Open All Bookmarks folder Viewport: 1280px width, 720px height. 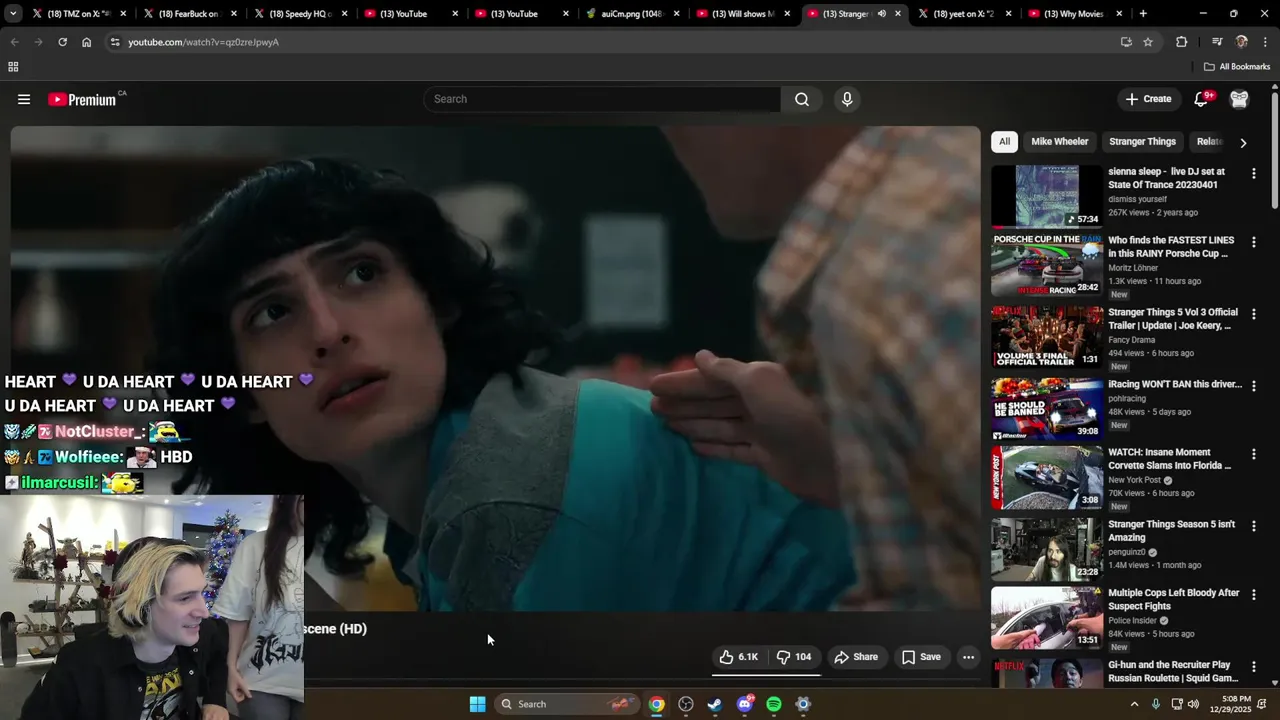1236,67
